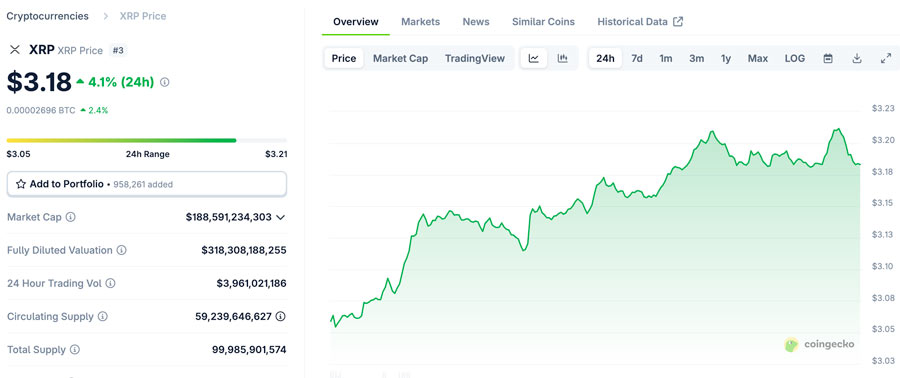The width and height of the screenshot is (900, 378).
Task: Click the $318,308,188,255 valuation value
Action: tap(244, 250)
